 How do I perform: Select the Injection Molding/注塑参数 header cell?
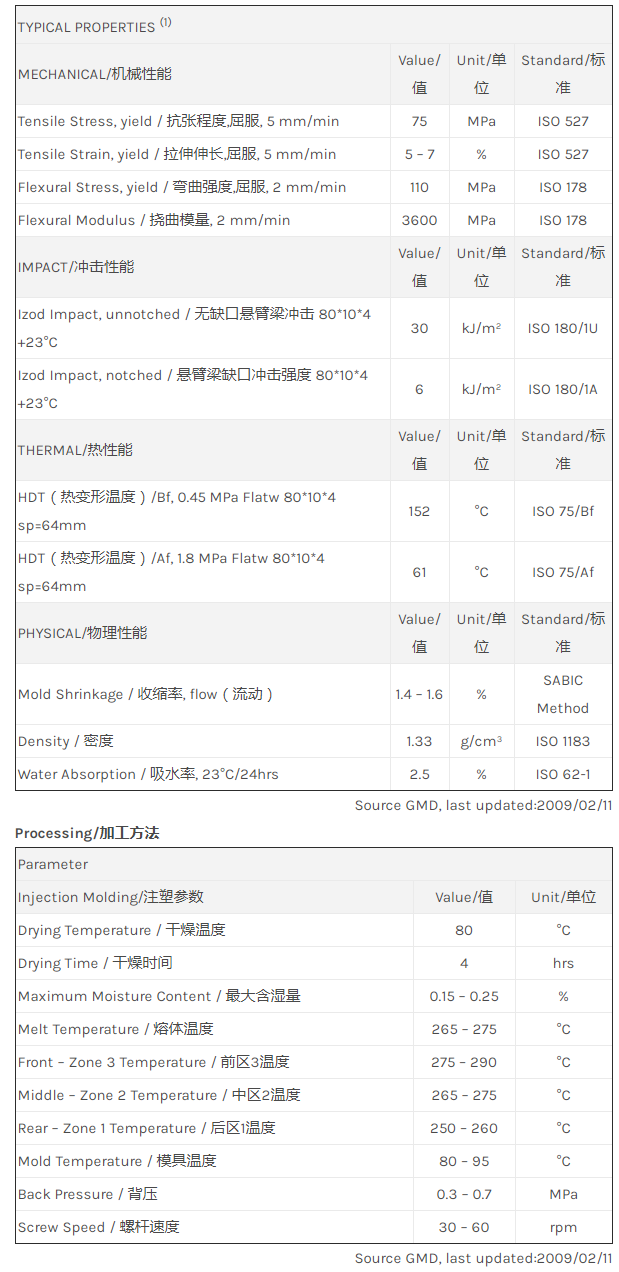(x=110, y=897)
